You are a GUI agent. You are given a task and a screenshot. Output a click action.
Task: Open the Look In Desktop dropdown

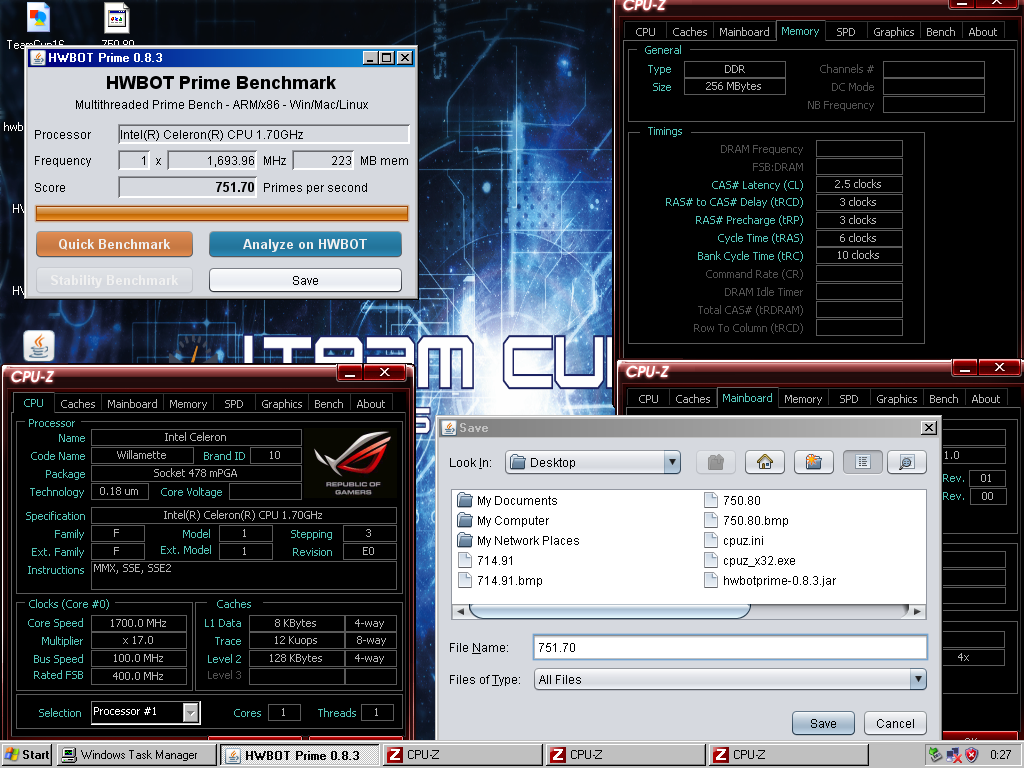[672, 462]
